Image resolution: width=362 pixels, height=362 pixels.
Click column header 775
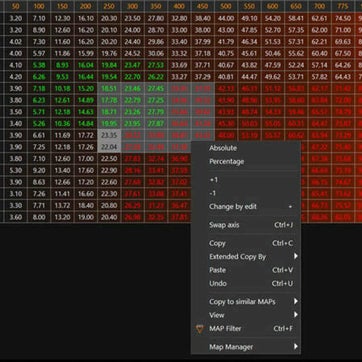tap(343, 6)
